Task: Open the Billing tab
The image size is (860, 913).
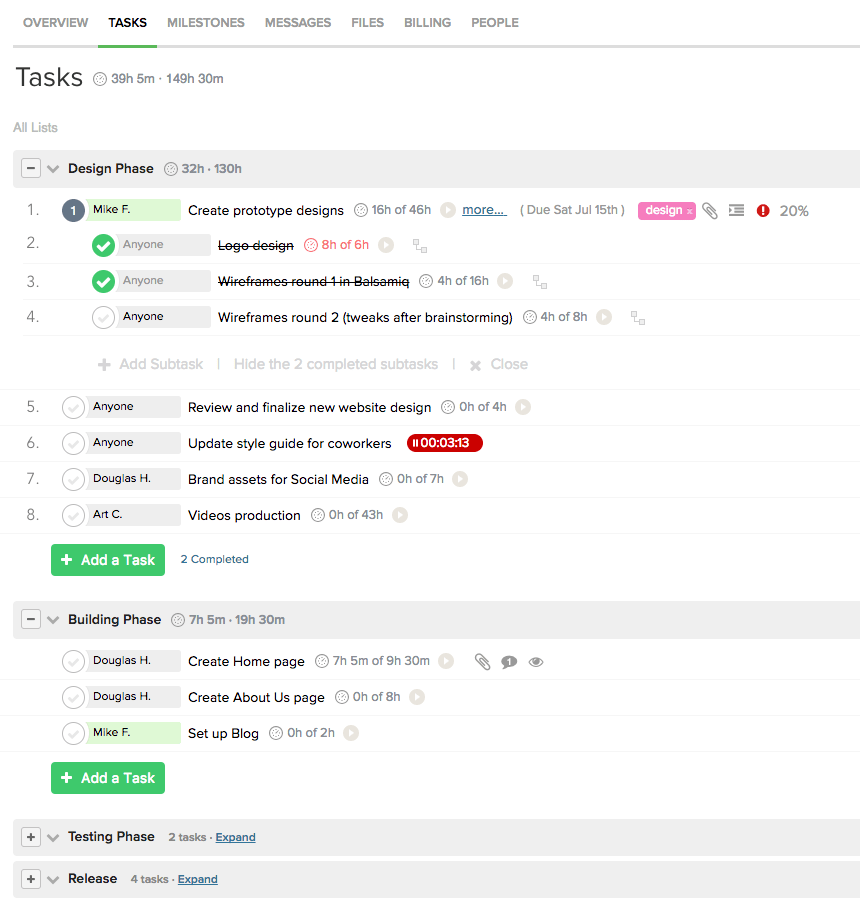Action: point(427,23)
